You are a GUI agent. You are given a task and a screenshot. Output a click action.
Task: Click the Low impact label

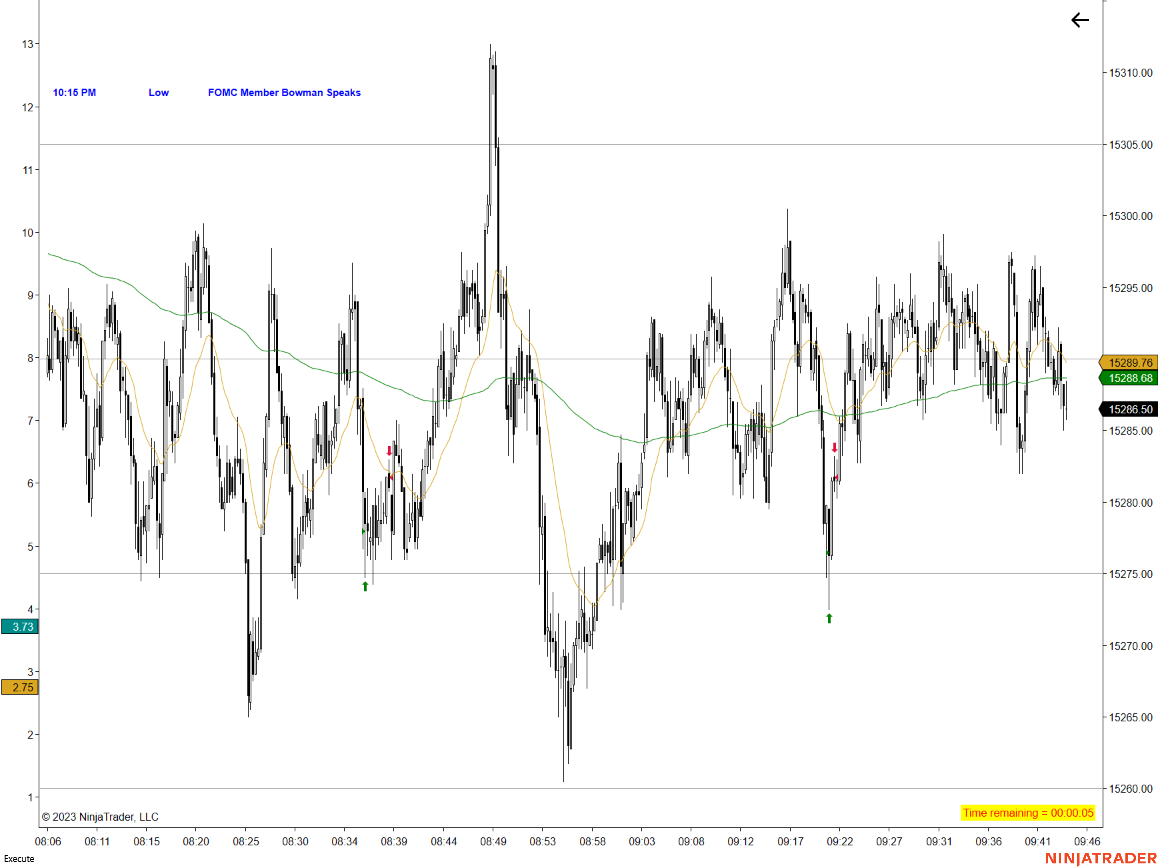(159, 92)
